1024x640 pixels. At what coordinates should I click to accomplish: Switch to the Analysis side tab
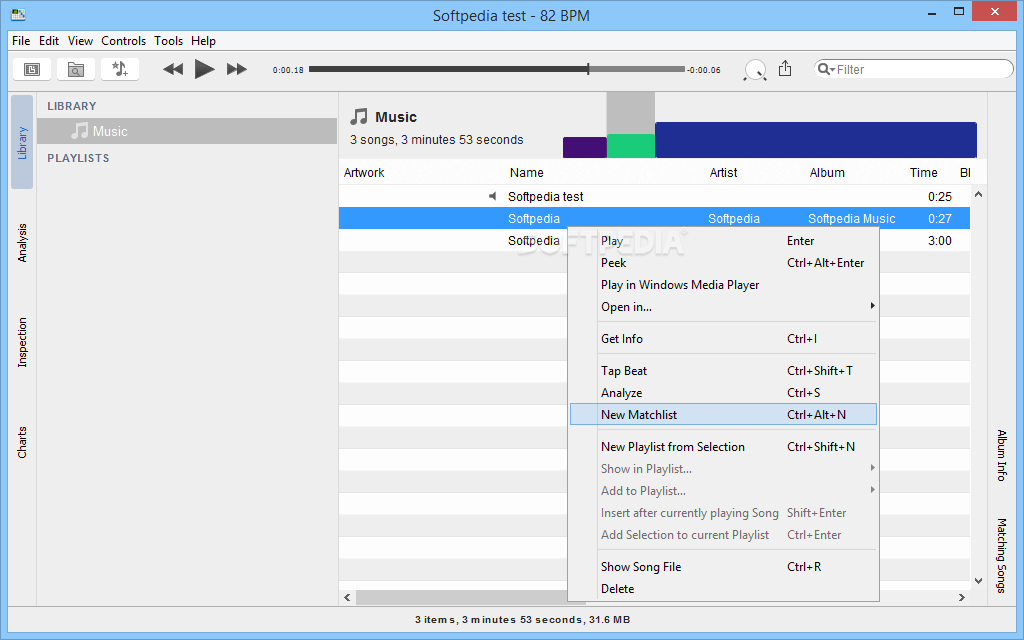coord(22,243)
